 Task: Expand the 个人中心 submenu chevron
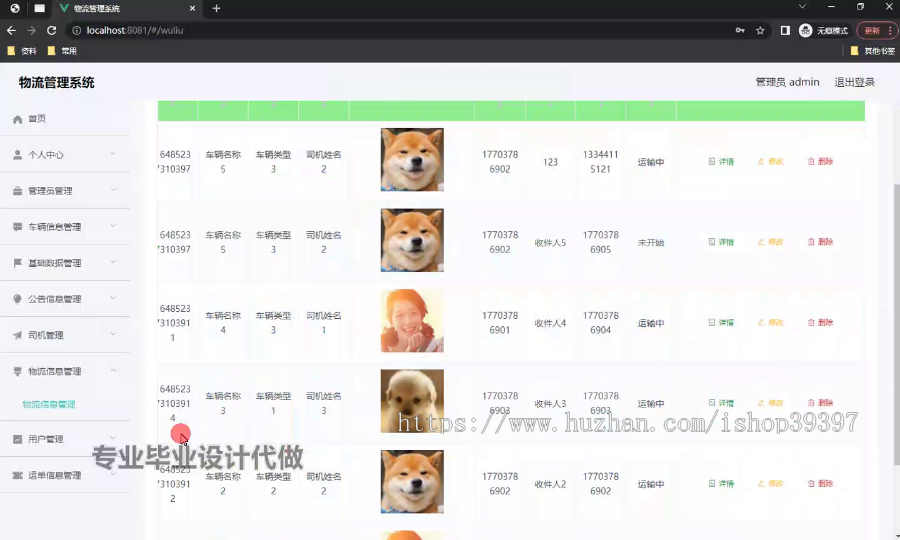pos(113,154)
